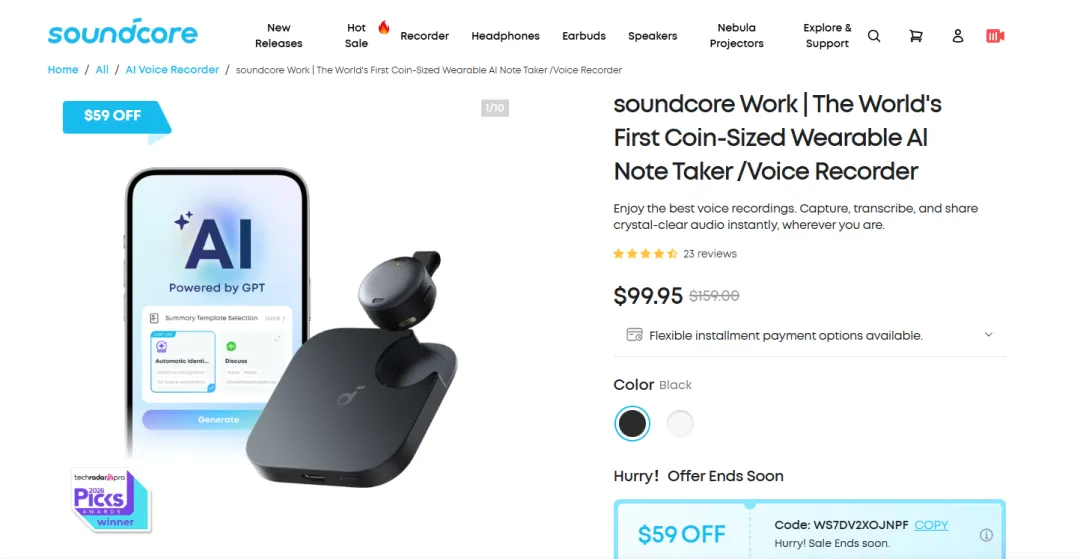Open the Nebula Projectors menu
Viewport: 1080px width, 559px height.
click(x=736, y=36)
